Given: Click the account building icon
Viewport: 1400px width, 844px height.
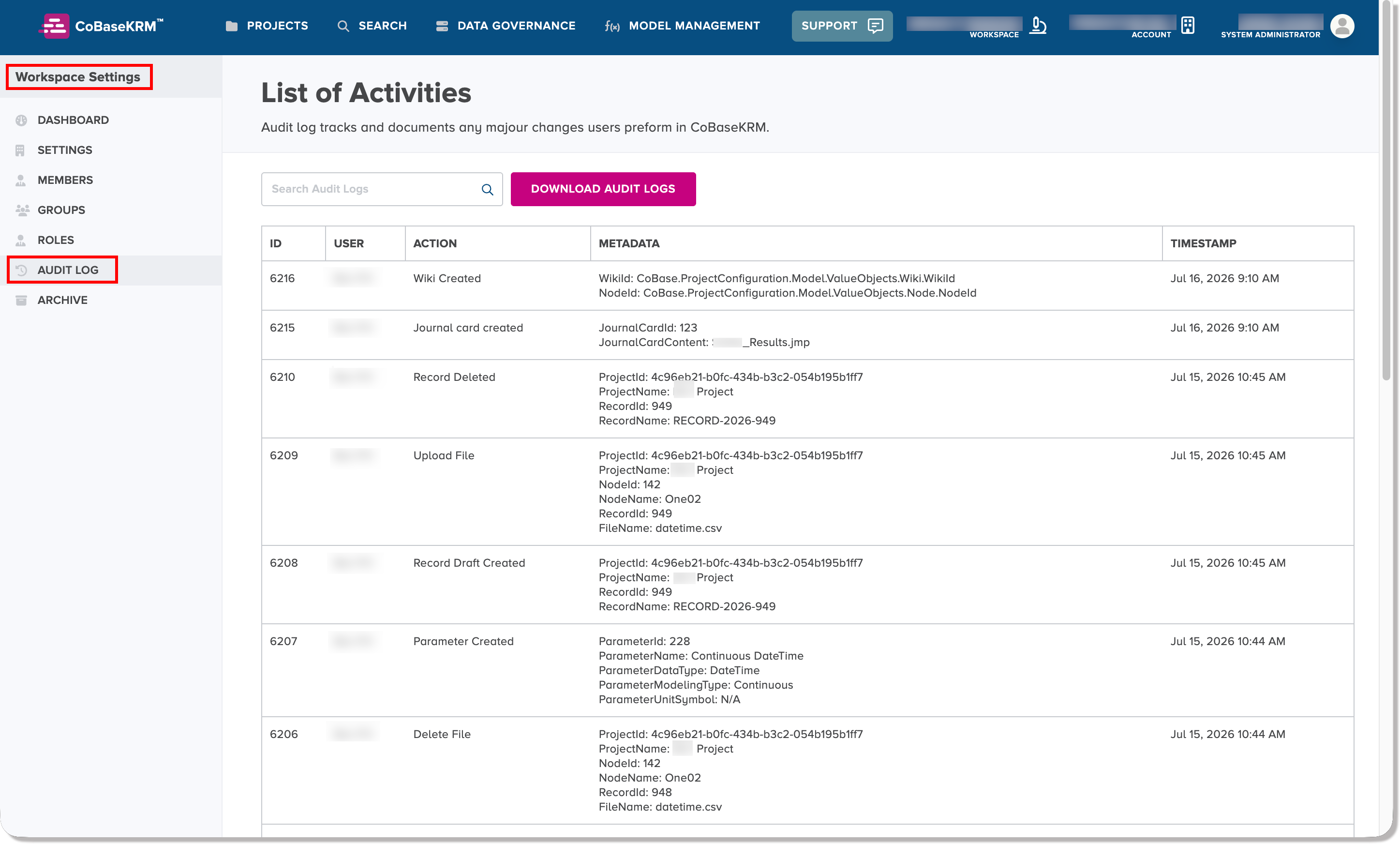Looking at the screenshot, I should coord(1188,25).
